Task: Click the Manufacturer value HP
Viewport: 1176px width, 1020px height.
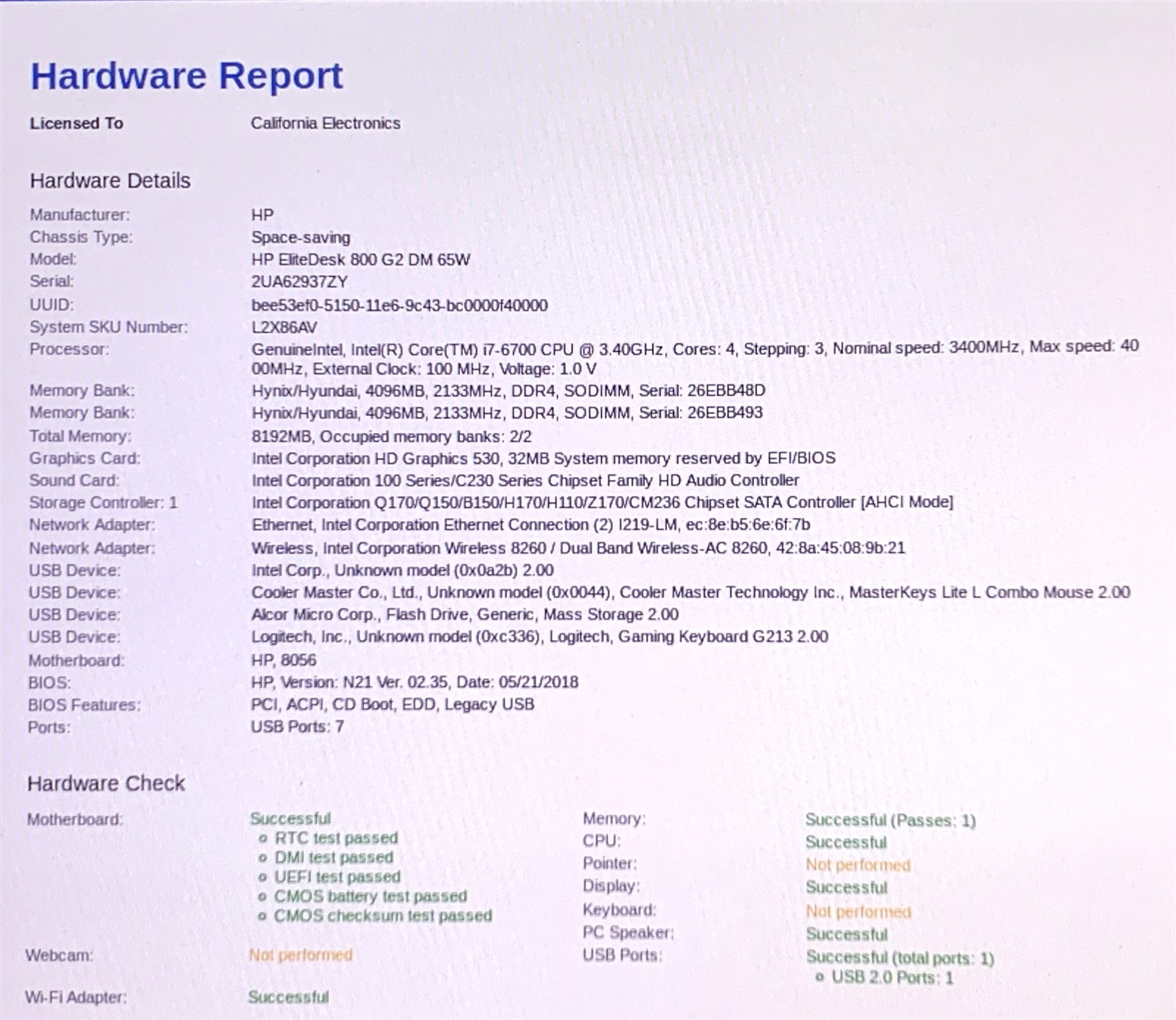Action: (x=262, y=215)
